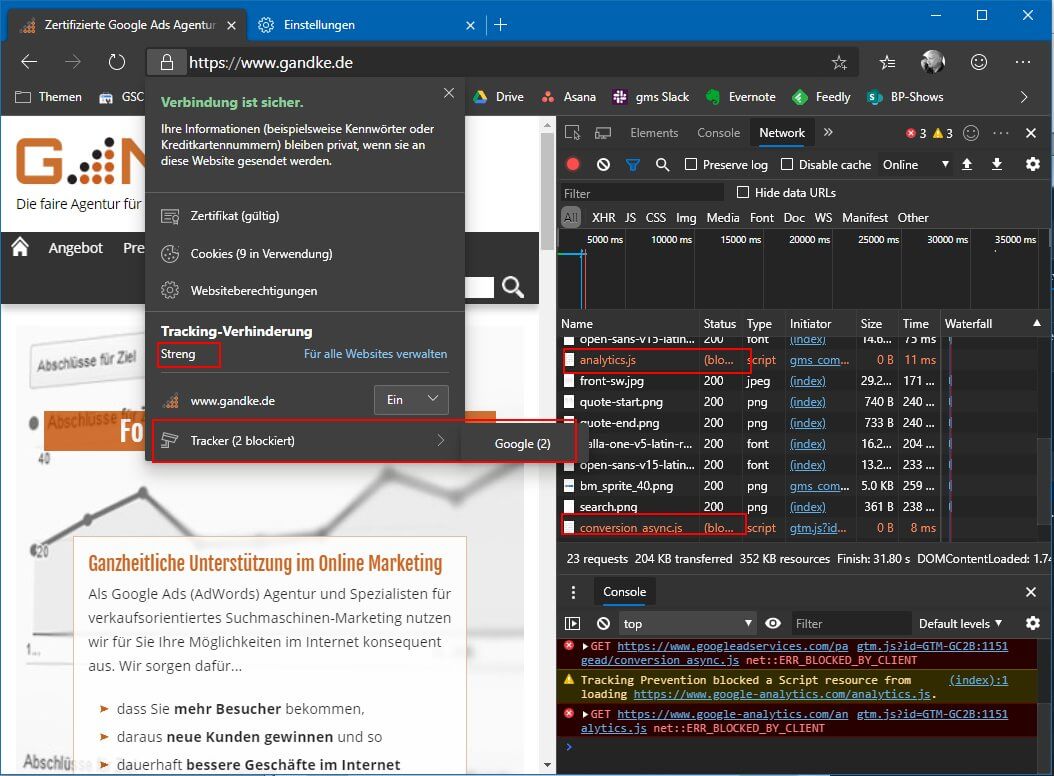The image size is (1054, 776).
Task: Import HAR file upload arrow
Action: coord(967,164)
